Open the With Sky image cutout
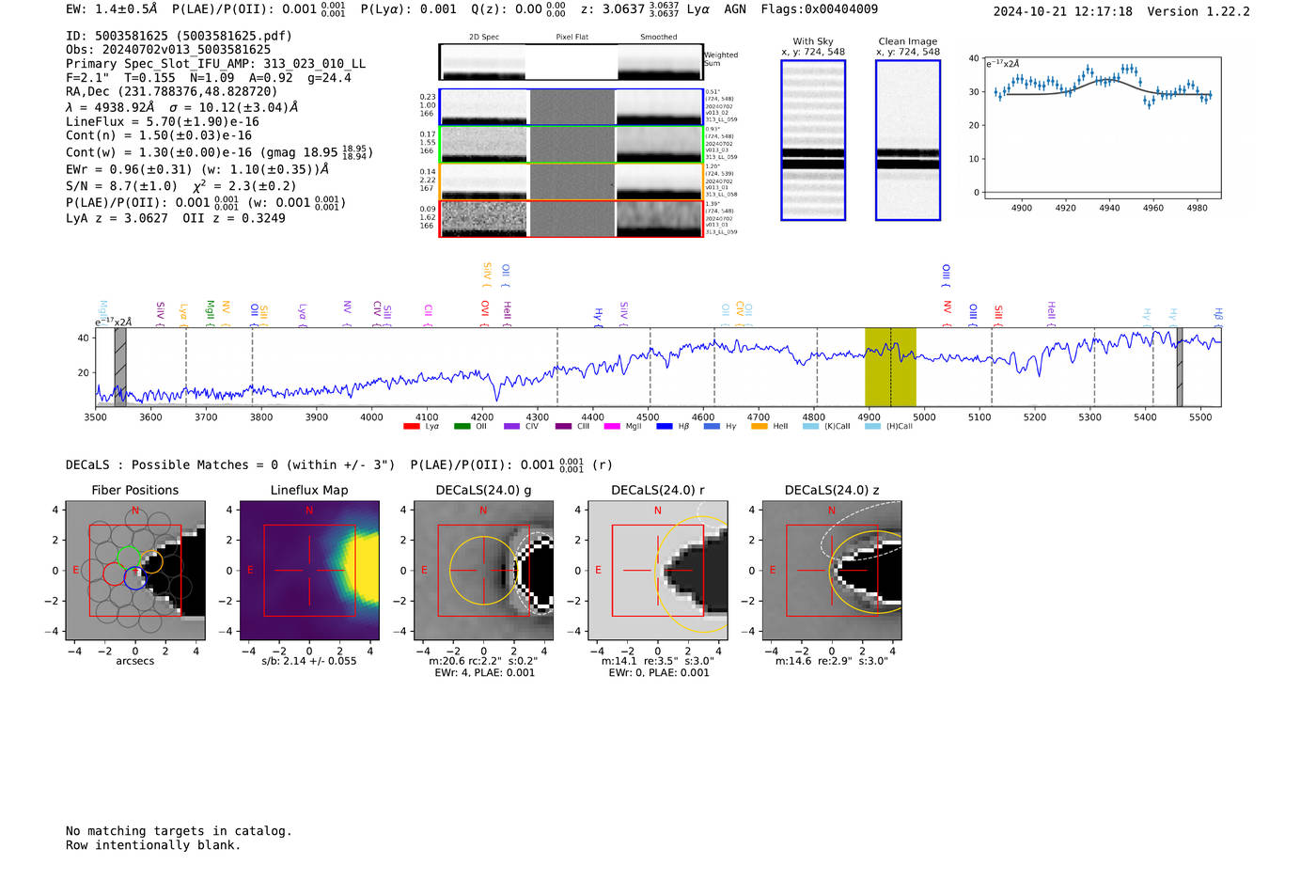Viewport: 1316px width, 896px height. pyautogui.click(x=813, y=140)
